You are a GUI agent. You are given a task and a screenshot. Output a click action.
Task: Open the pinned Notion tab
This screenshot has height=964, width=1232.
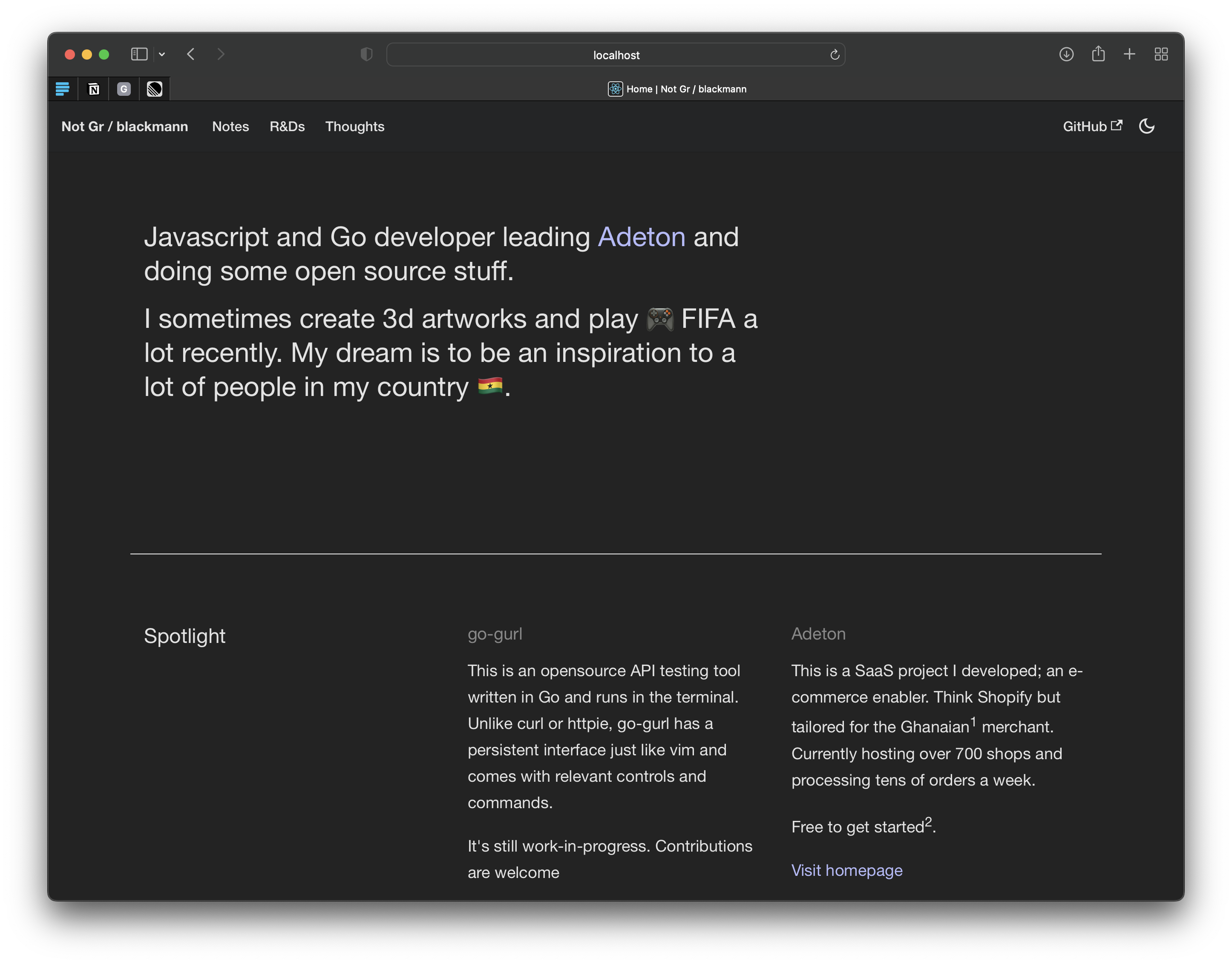click(94, 89)
